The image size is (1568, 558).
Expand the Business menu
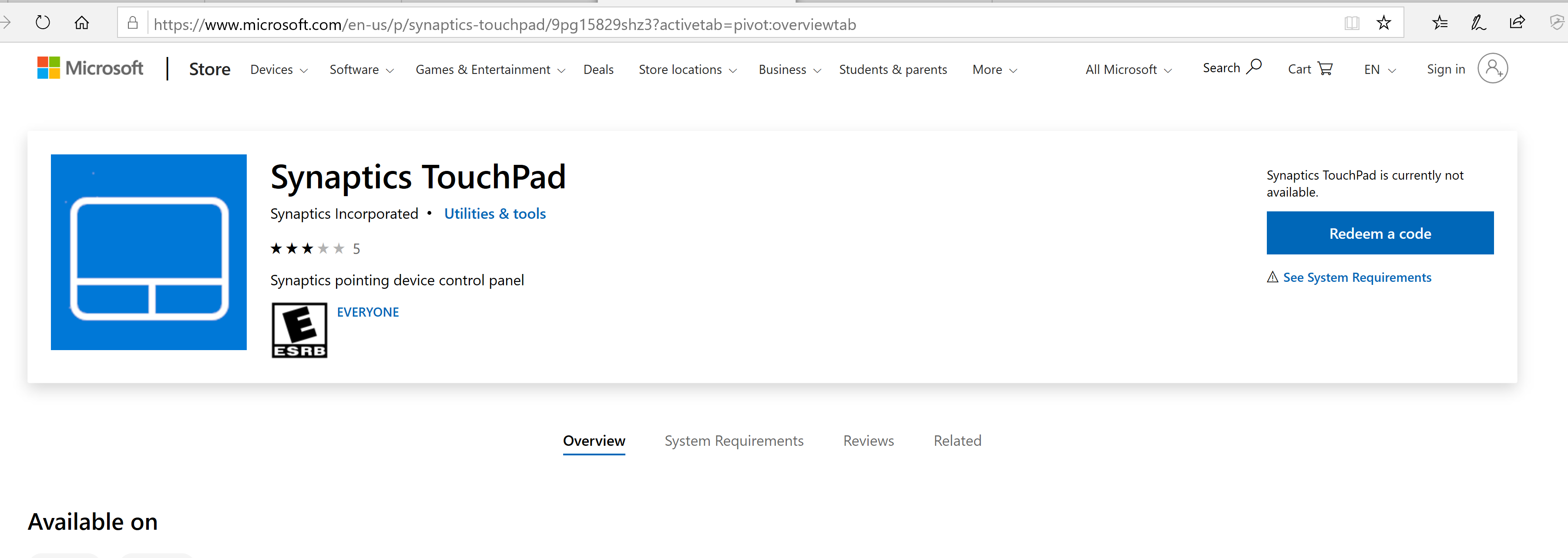[790, 70]
